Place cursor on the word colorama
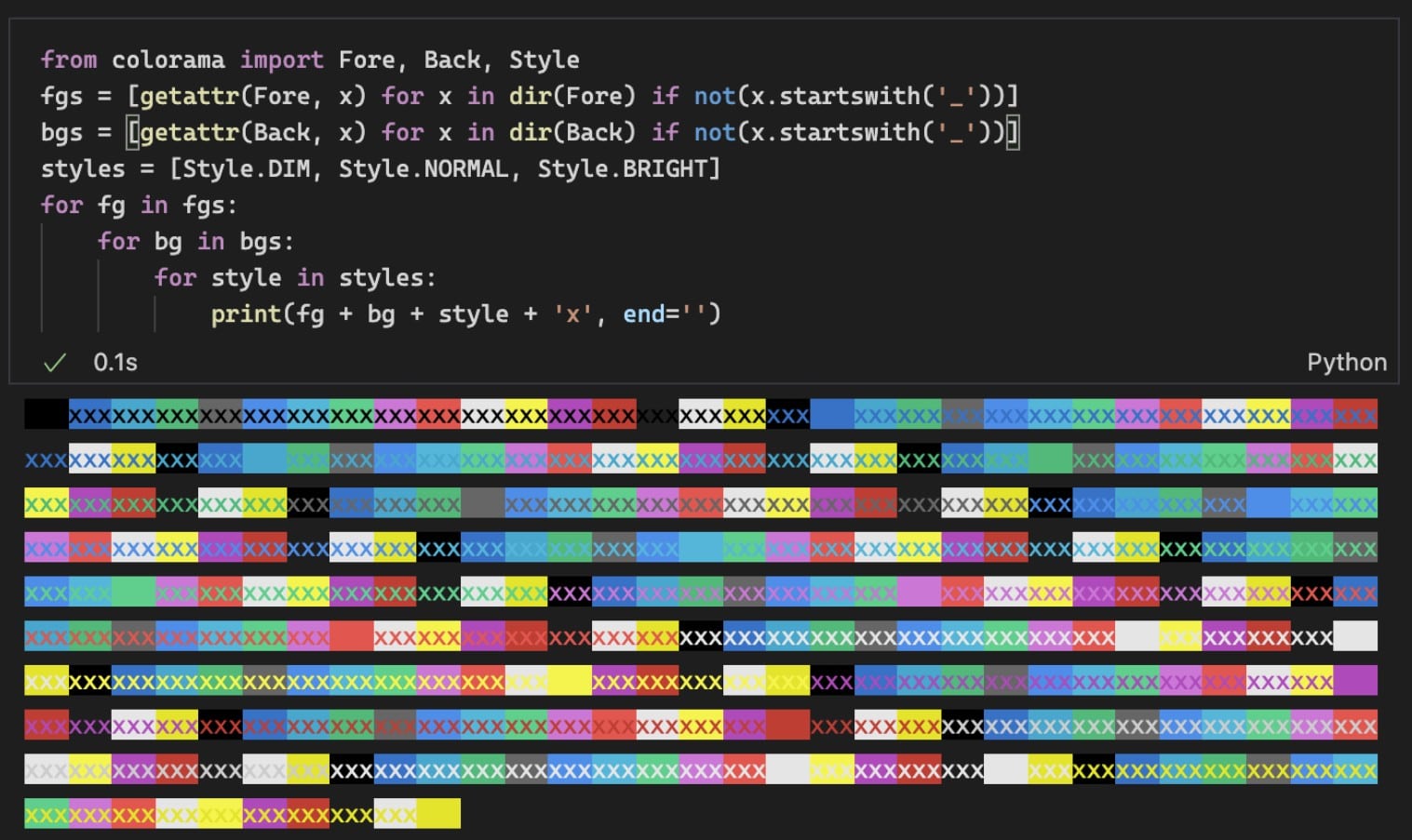This screenshot has height=840, width=1412. coord(168,60)
